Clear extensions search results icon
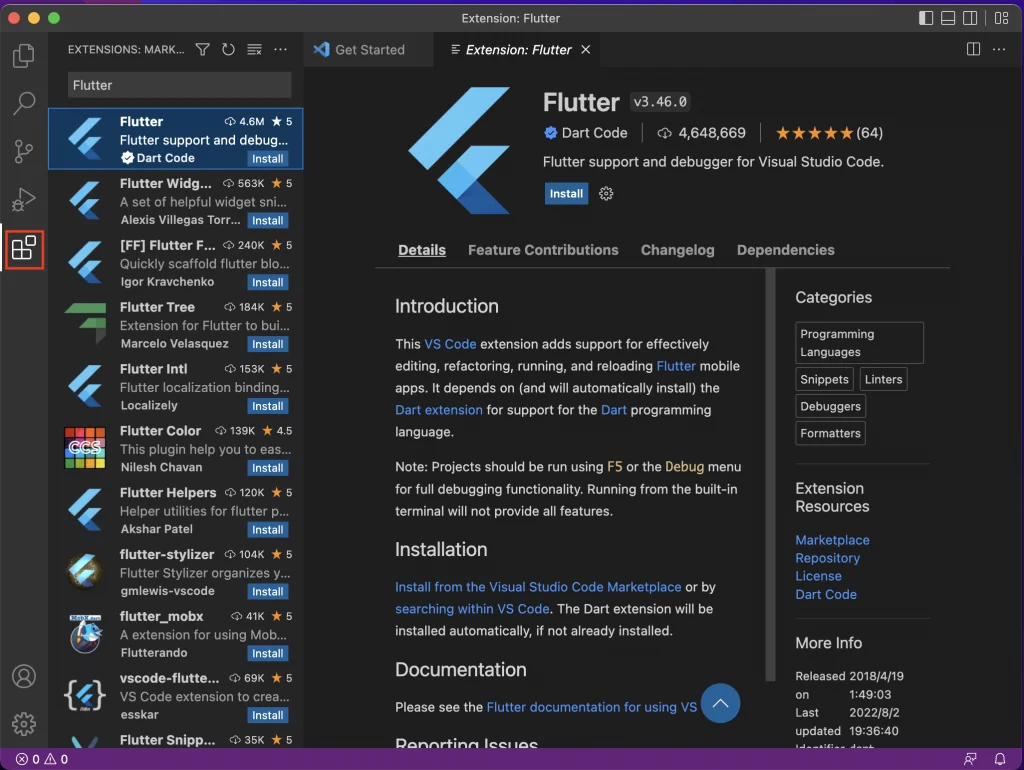 (x=254, y=49)
